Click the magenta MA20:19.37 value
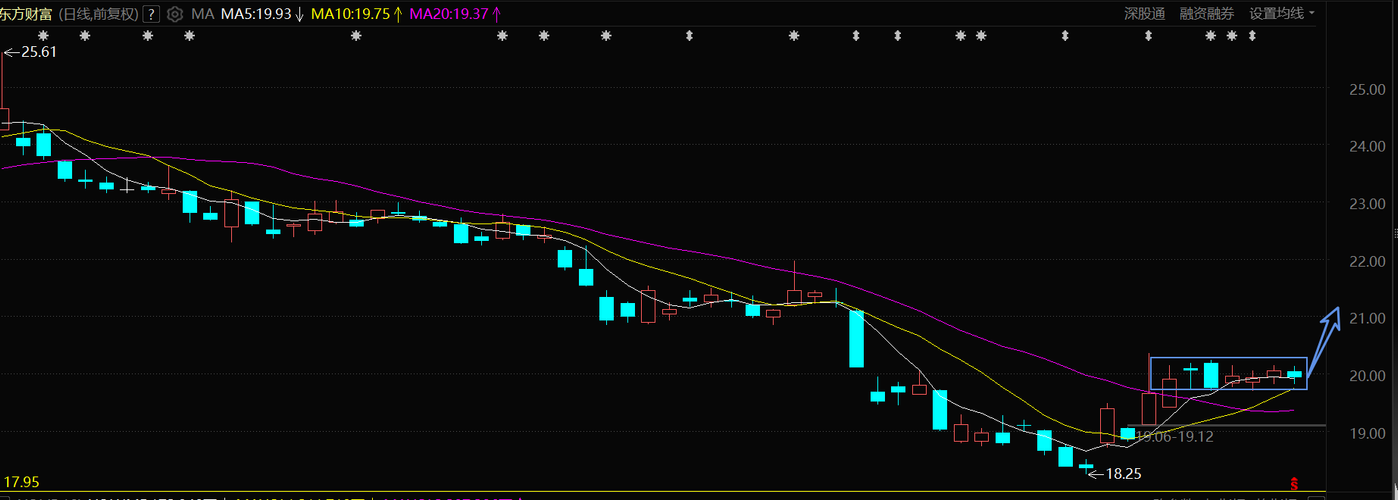The width and height of the screenshot is (1398, 500). point(449,14)
